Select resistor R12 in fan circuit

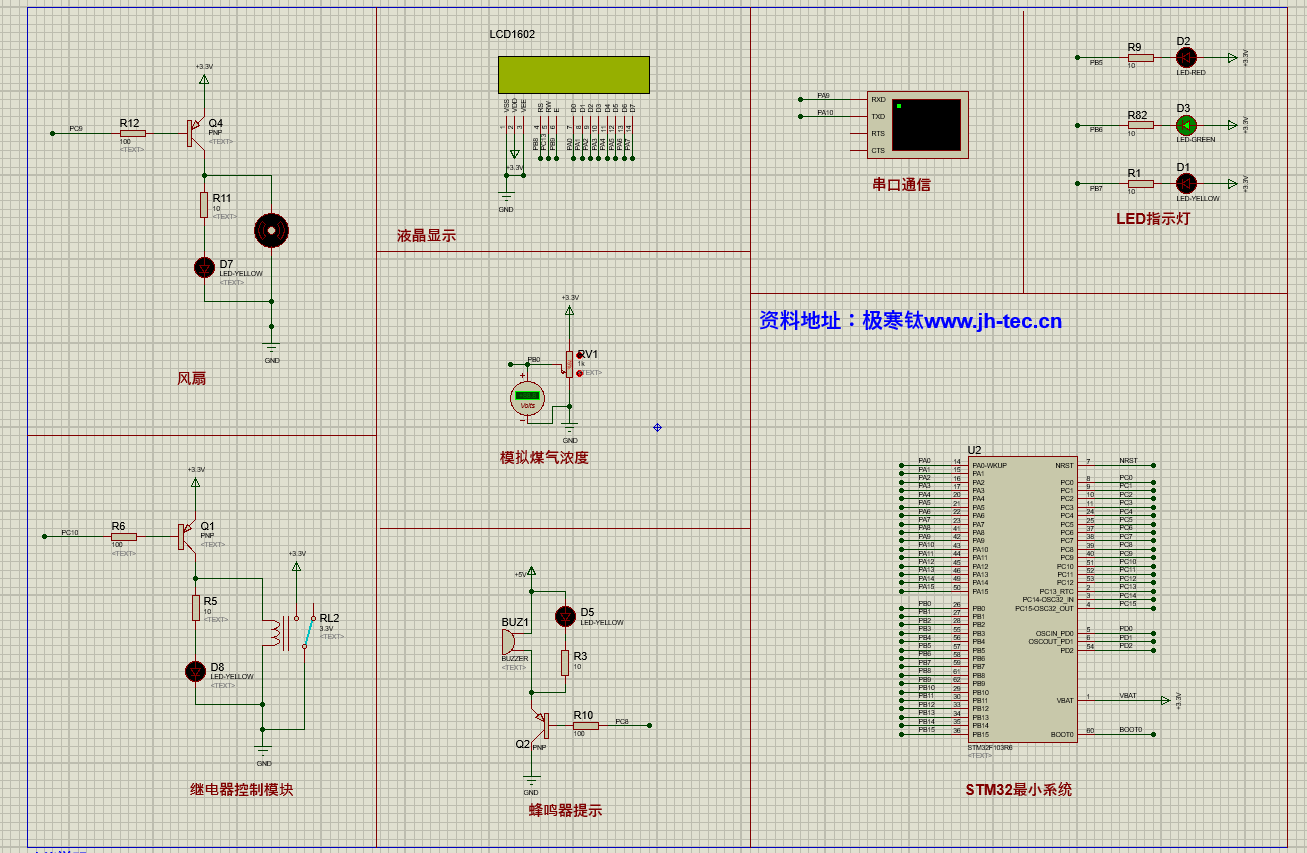click(x=132, y=133)
